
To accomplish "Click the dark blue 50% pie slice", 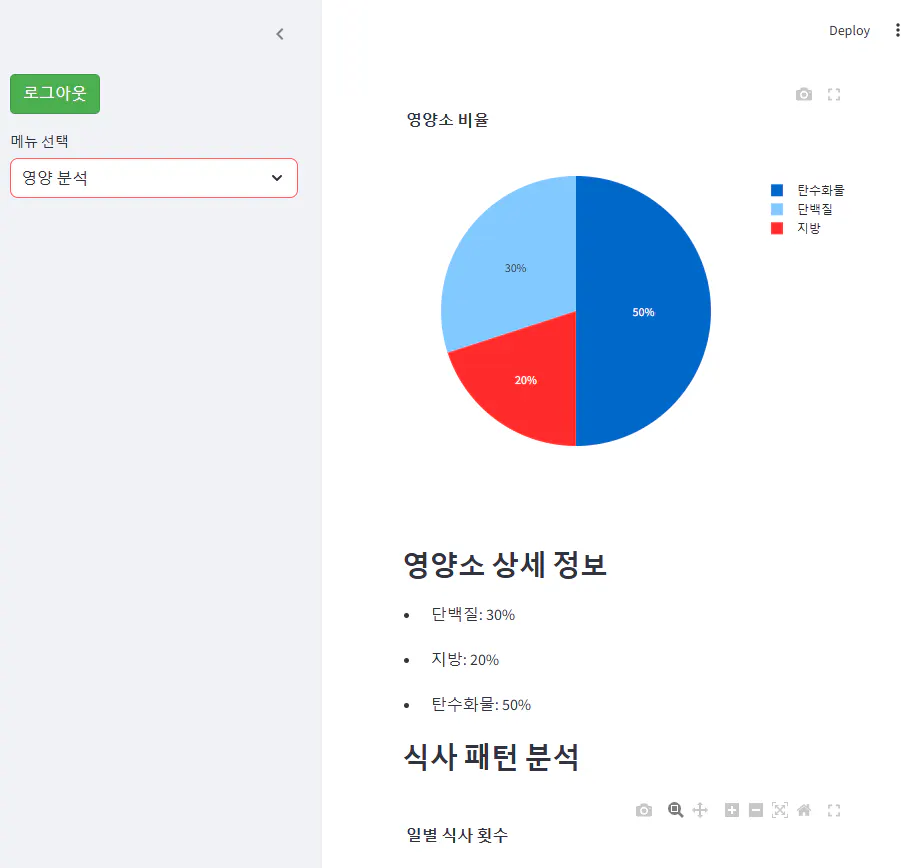I will [x=643, y=312].
